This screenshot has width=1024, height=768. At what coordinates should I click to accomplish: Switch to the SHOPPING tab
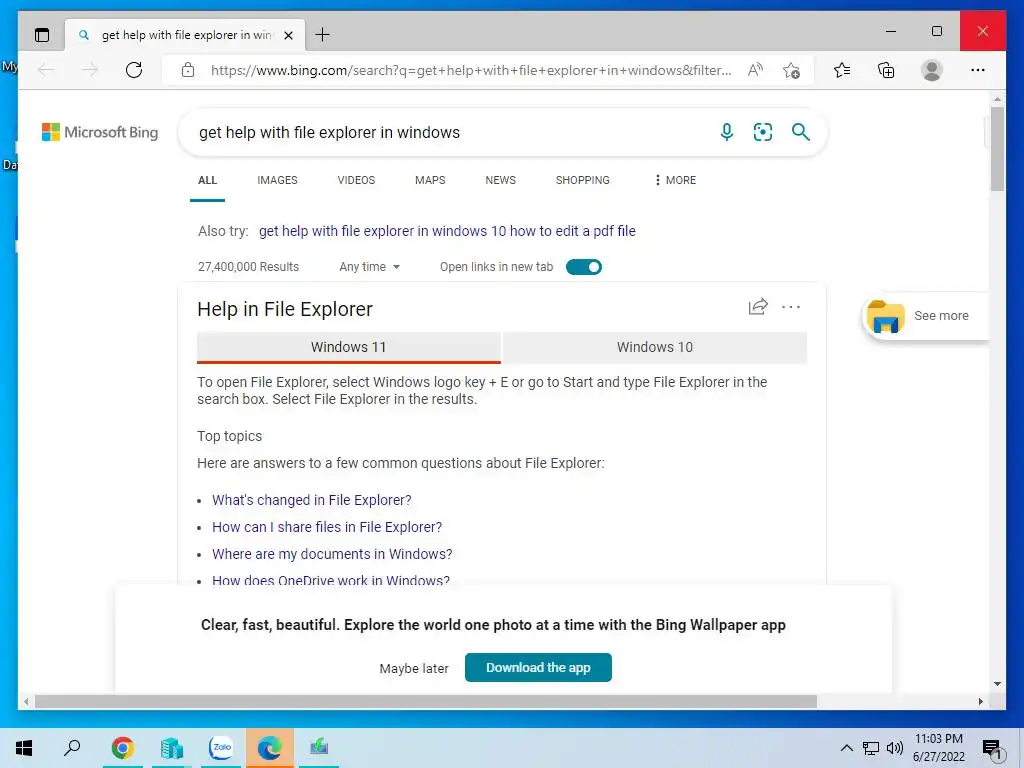pos(583,180)
